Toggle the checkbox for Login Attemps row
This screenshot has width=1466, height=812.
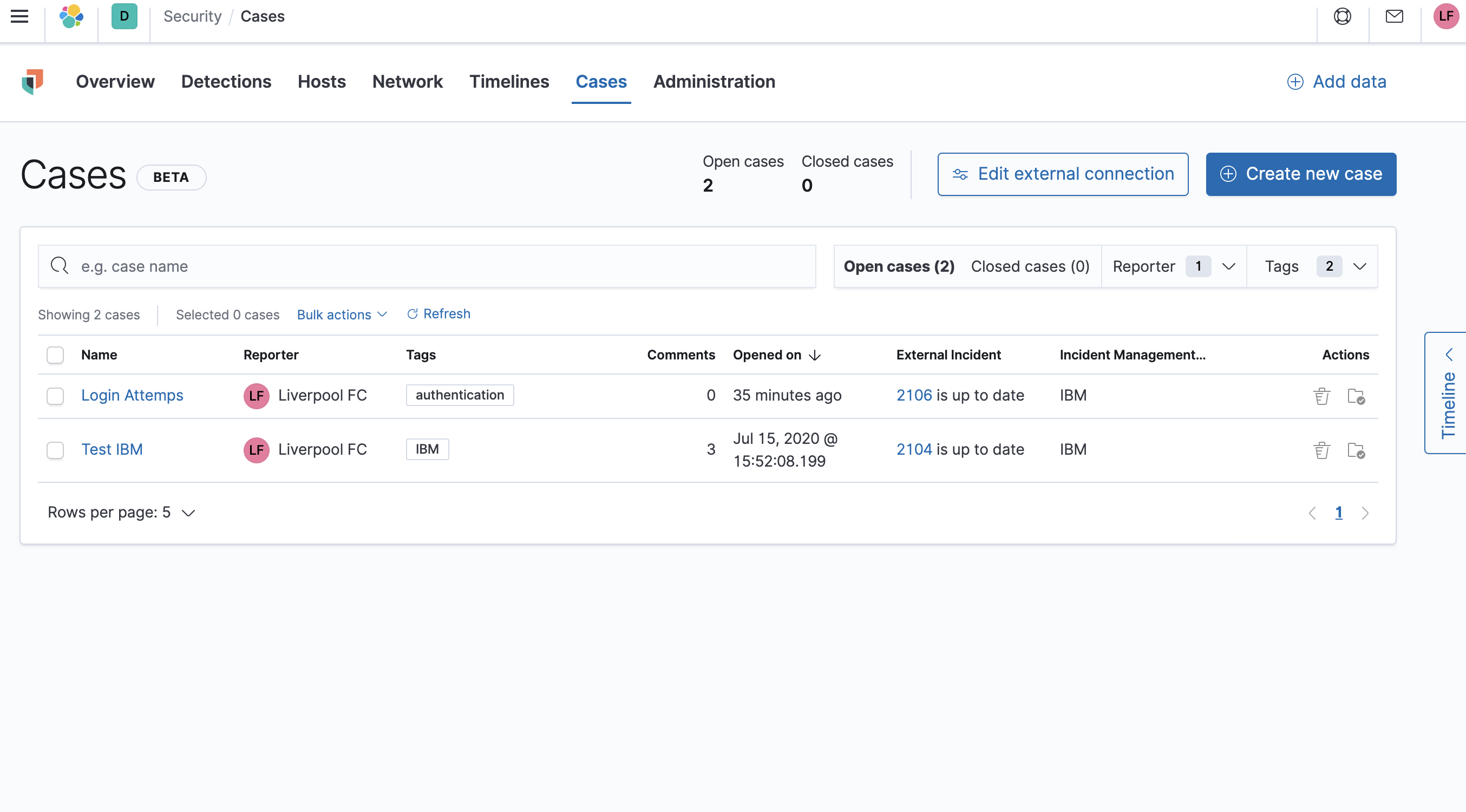(x=55, y=395)
